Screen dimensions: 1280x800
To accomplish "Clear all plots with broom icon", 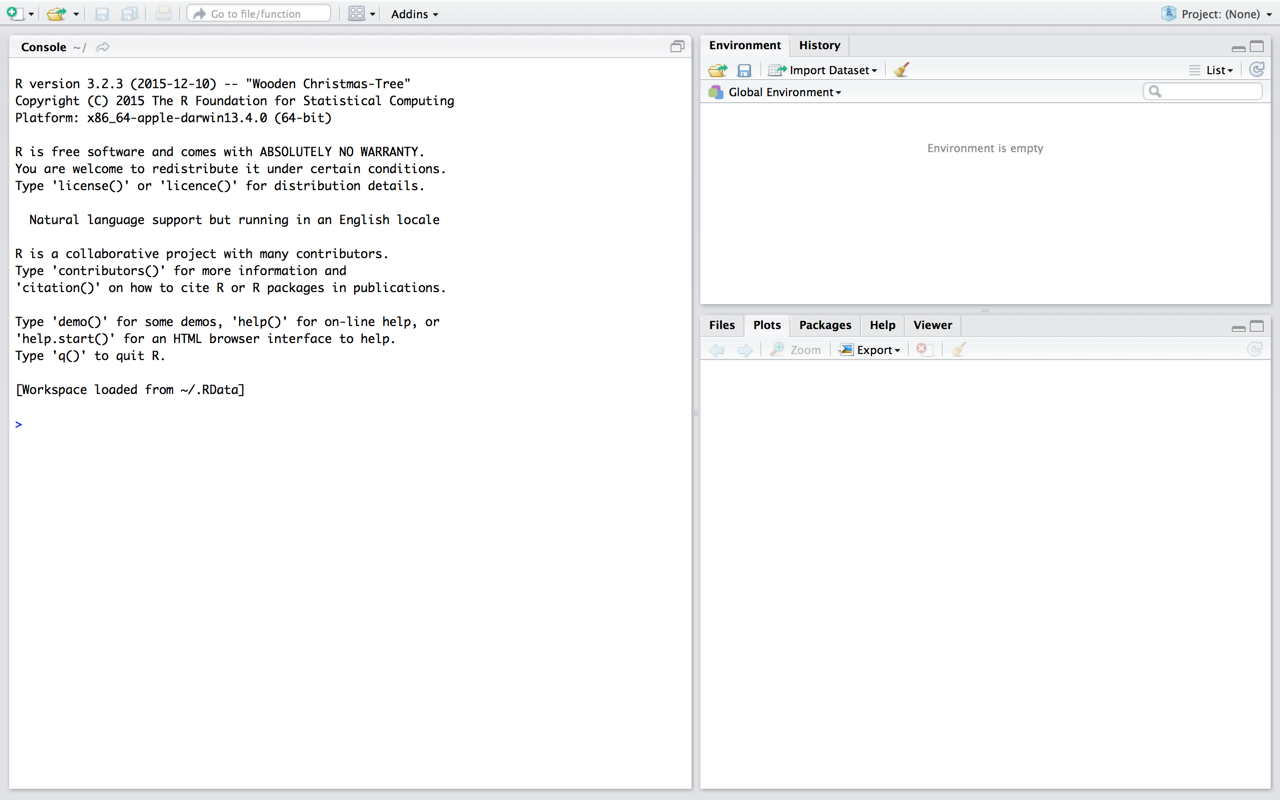I will pyautogui.click(x=958, y=350).
